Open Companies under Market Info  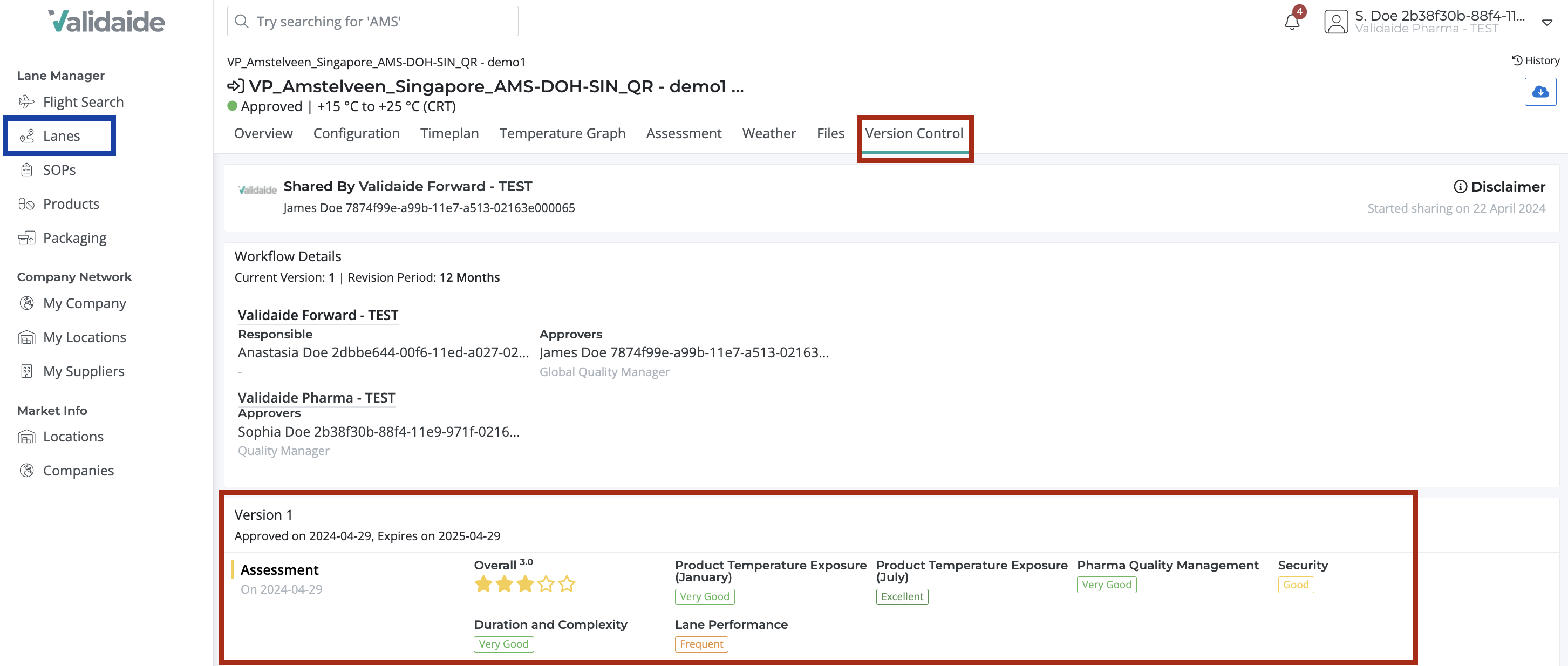click(79, 470)
